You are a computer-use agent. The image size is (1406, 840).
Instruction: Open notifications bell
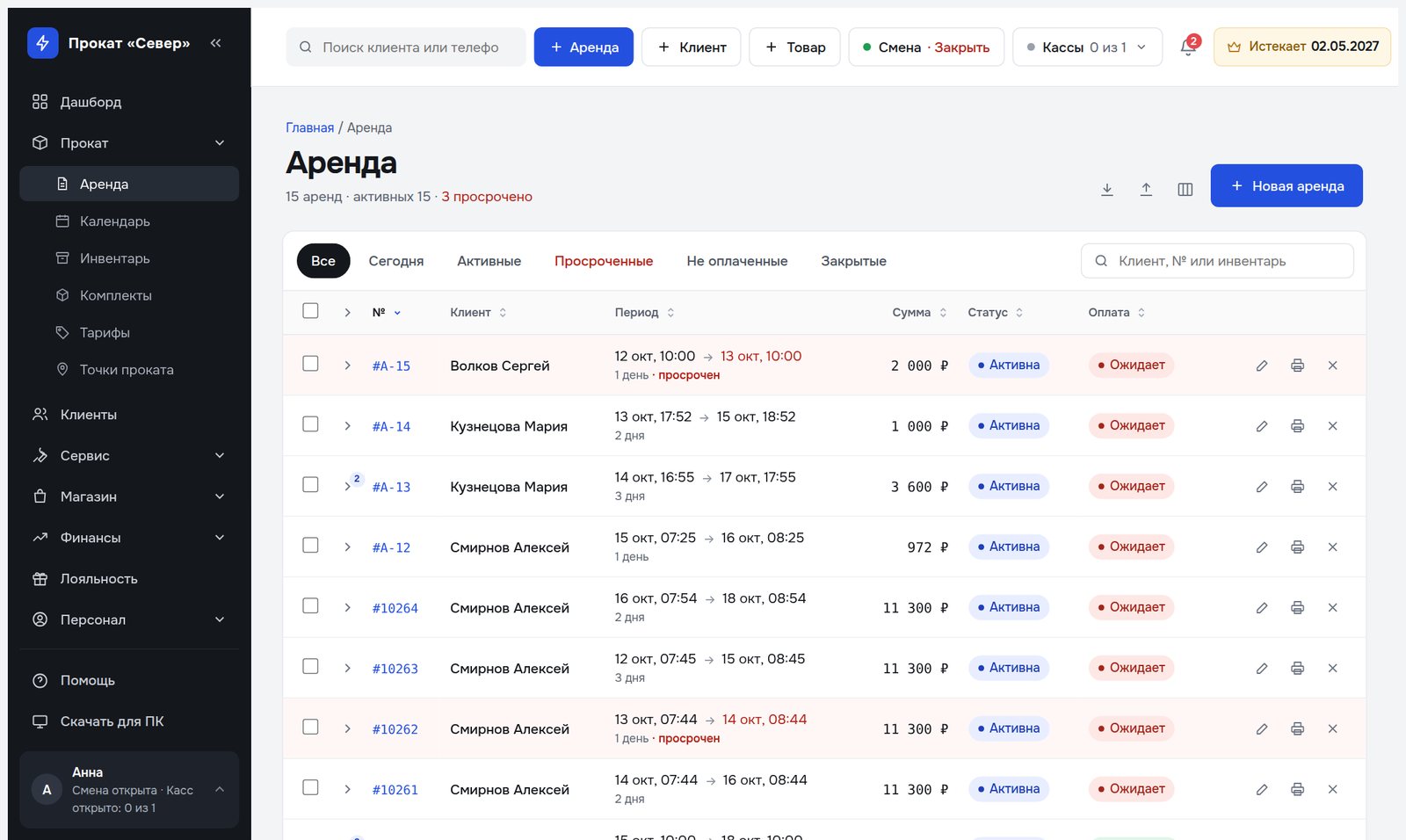click(x=1188, y=47)
